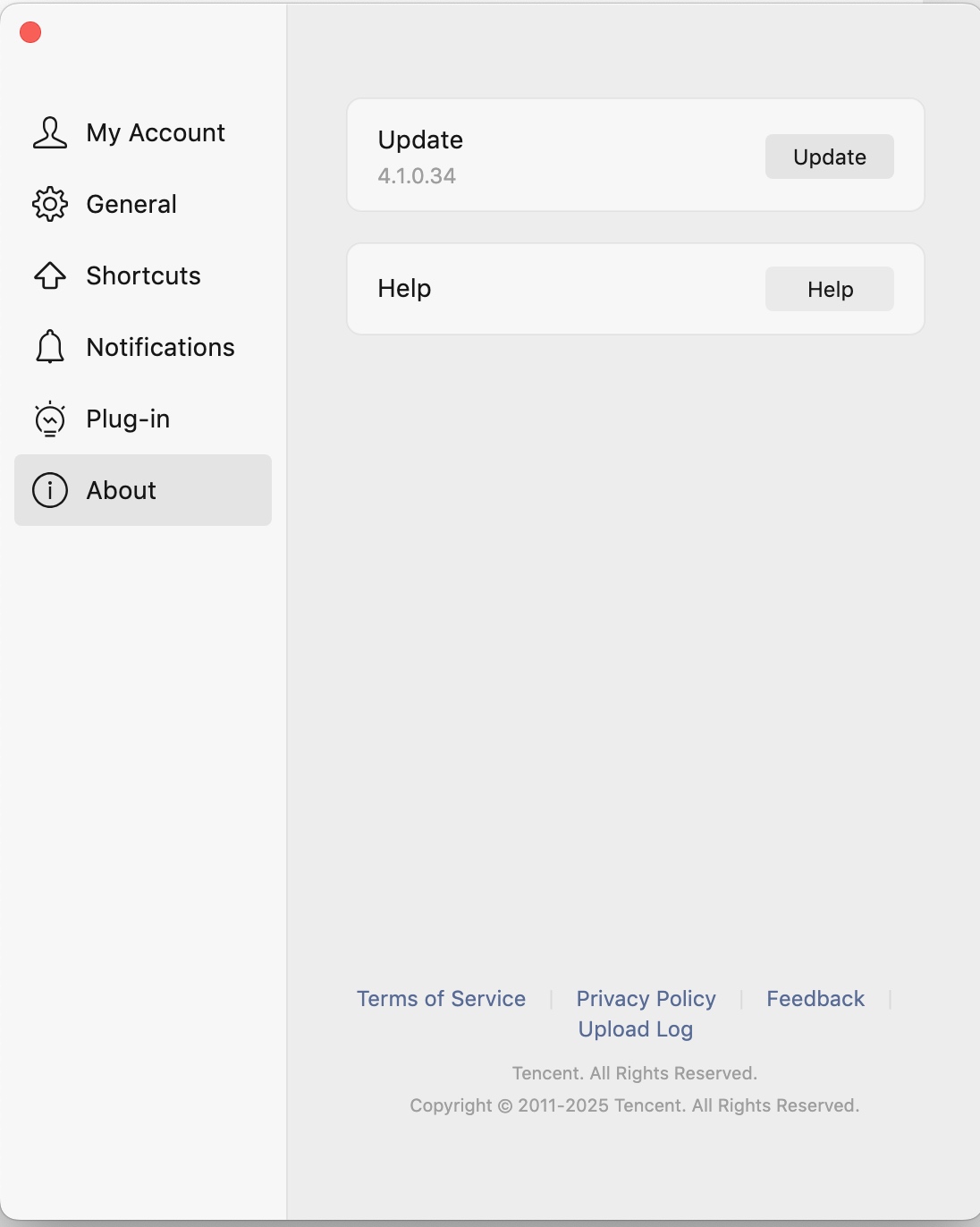Open the My Account settings label
This screenshot has height=1227, width=980.
[x=156, y=133]
